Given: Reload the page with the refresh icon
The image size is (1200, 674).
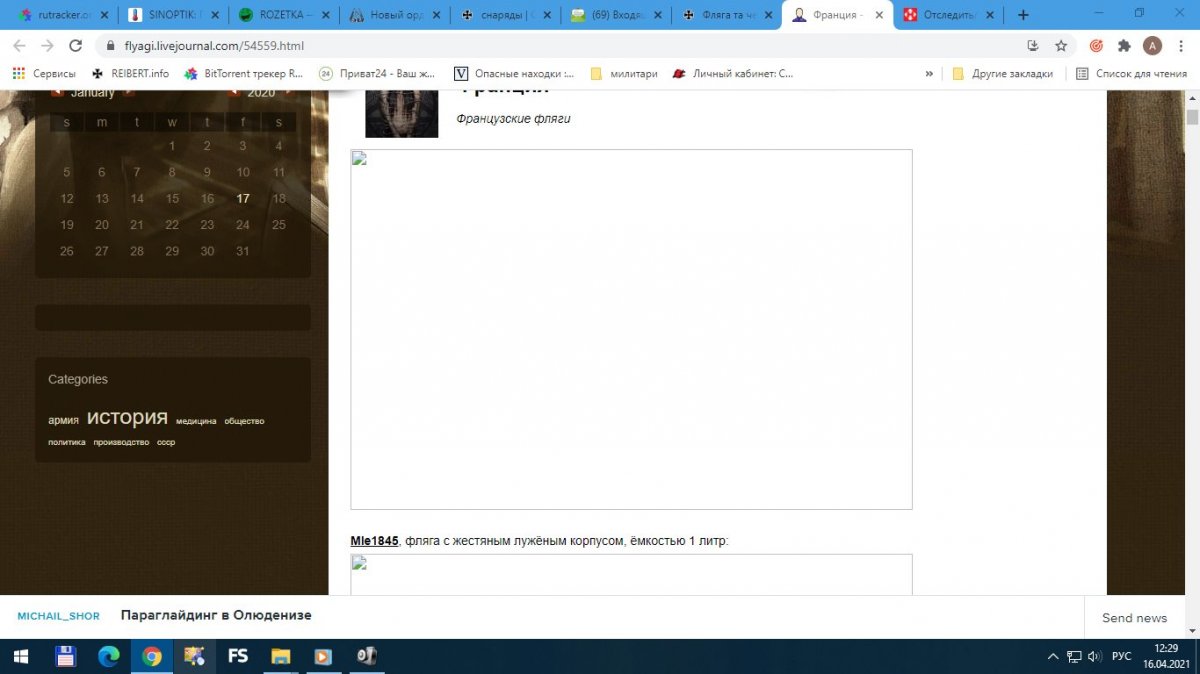Looking at the screenshot, I should 75,46.
